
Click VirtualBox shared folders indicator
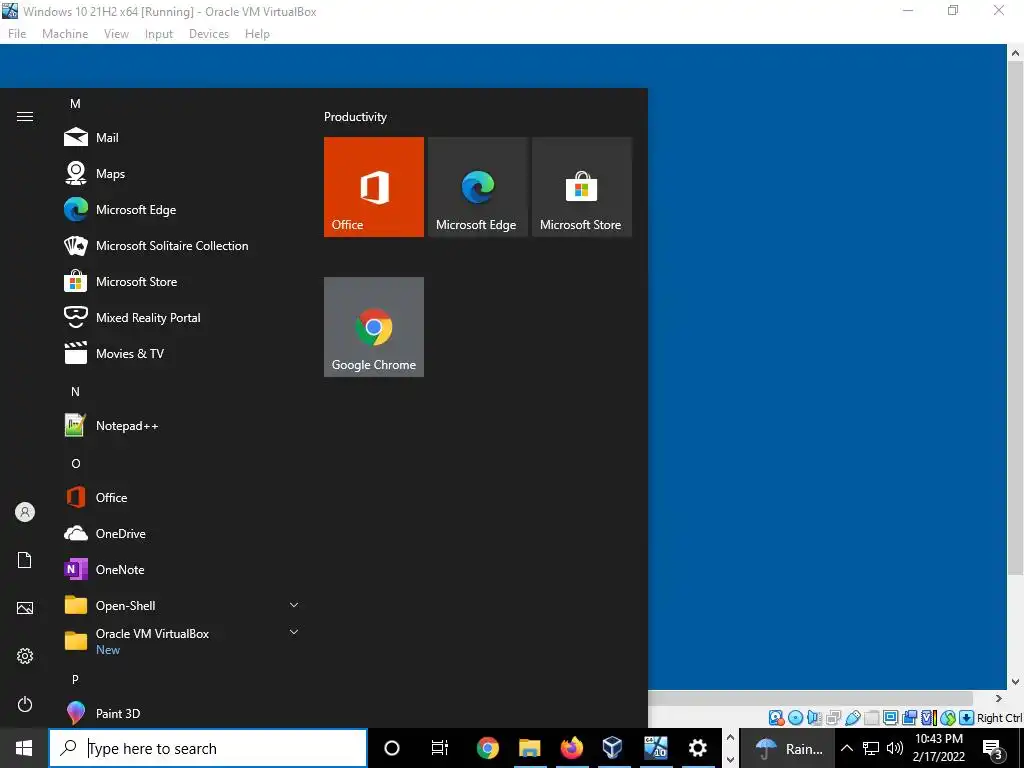pyautogui.click(x=871, y=718)
